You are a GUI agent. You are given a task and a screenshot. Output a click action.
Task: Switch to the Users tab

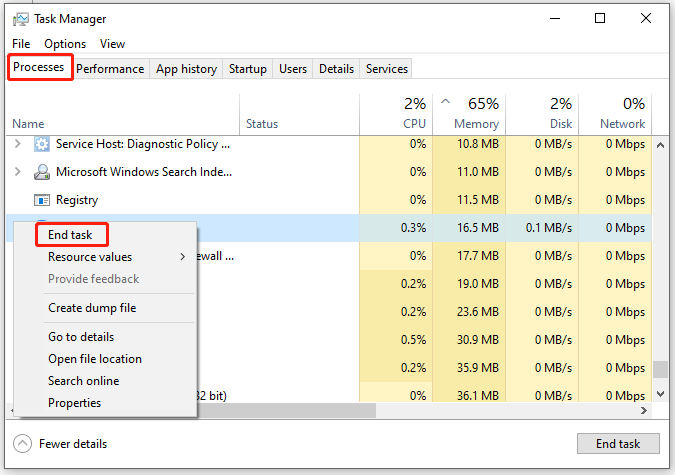tap(293, 69)
